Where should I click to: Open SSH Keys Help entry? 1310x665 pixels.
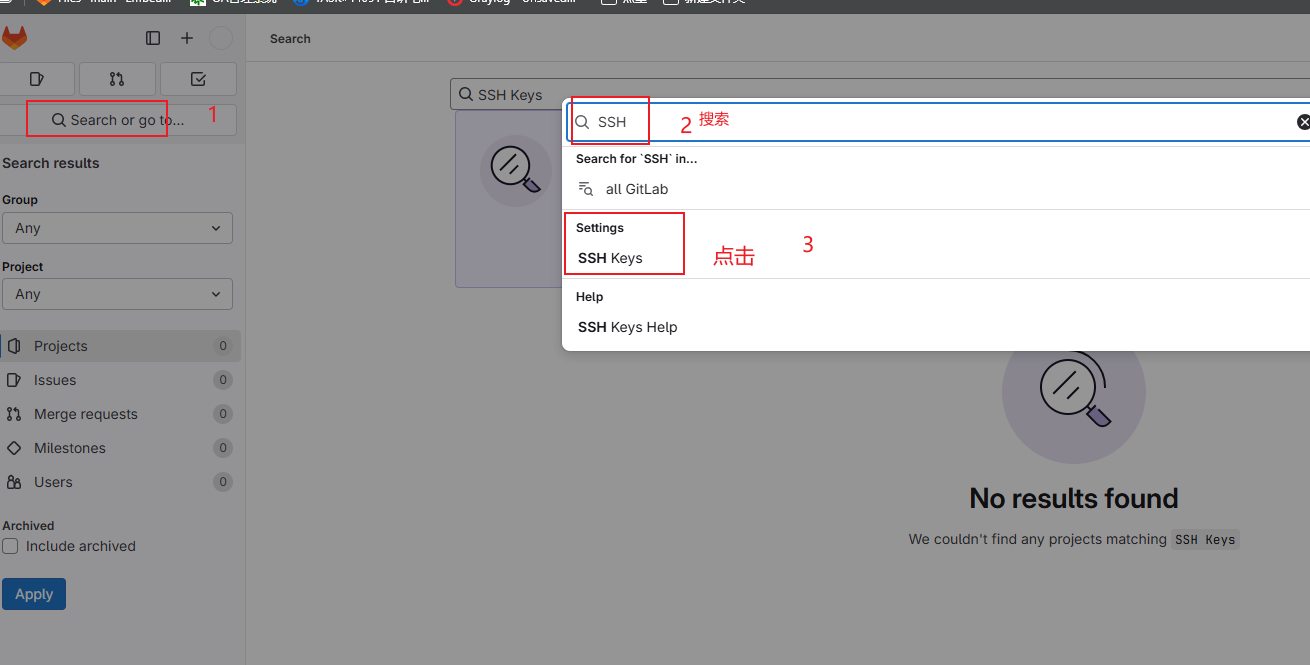(x=936, y=327)
